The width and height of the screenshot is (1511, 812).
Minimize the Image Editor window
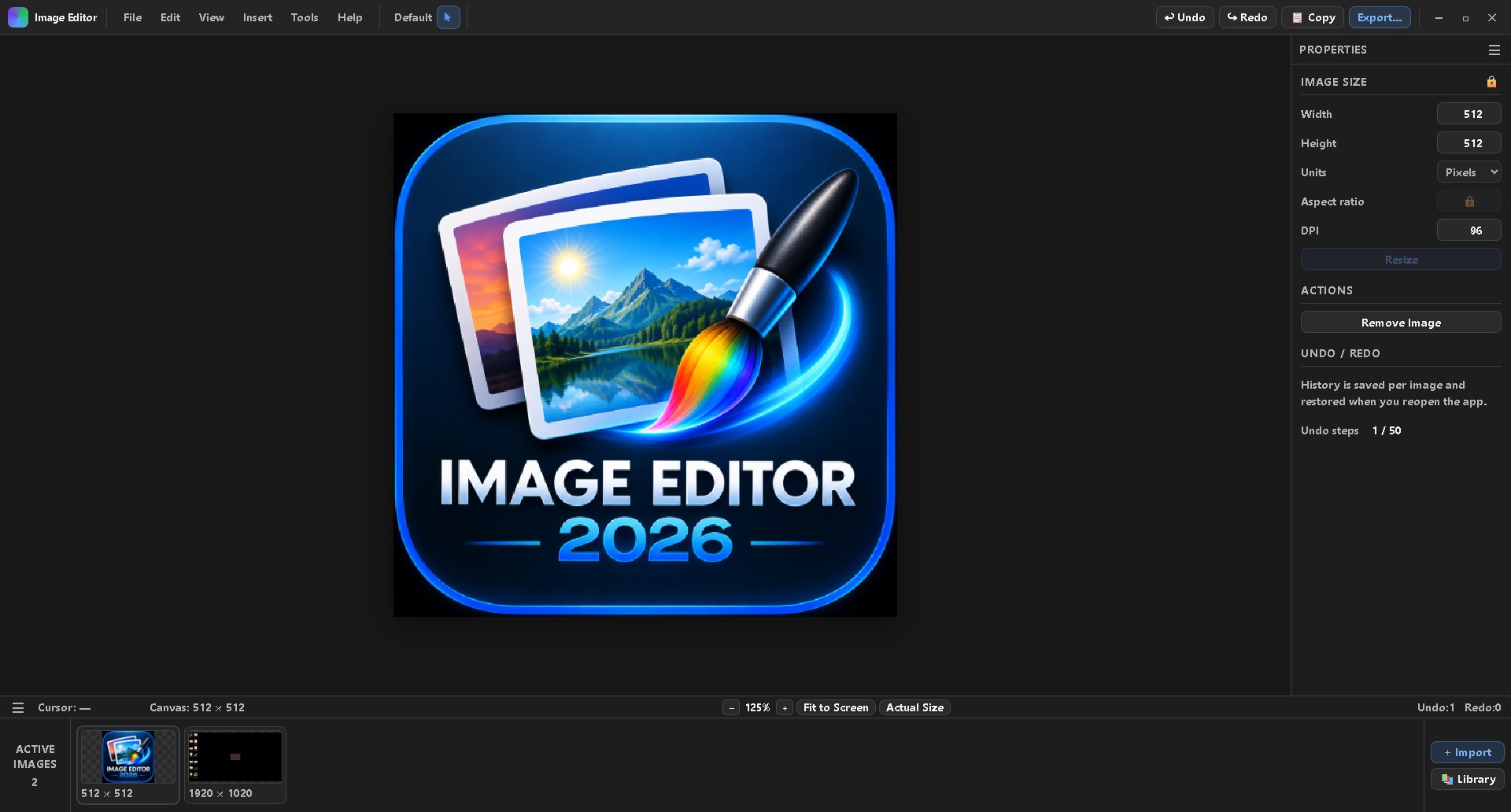coord(1439,17)
